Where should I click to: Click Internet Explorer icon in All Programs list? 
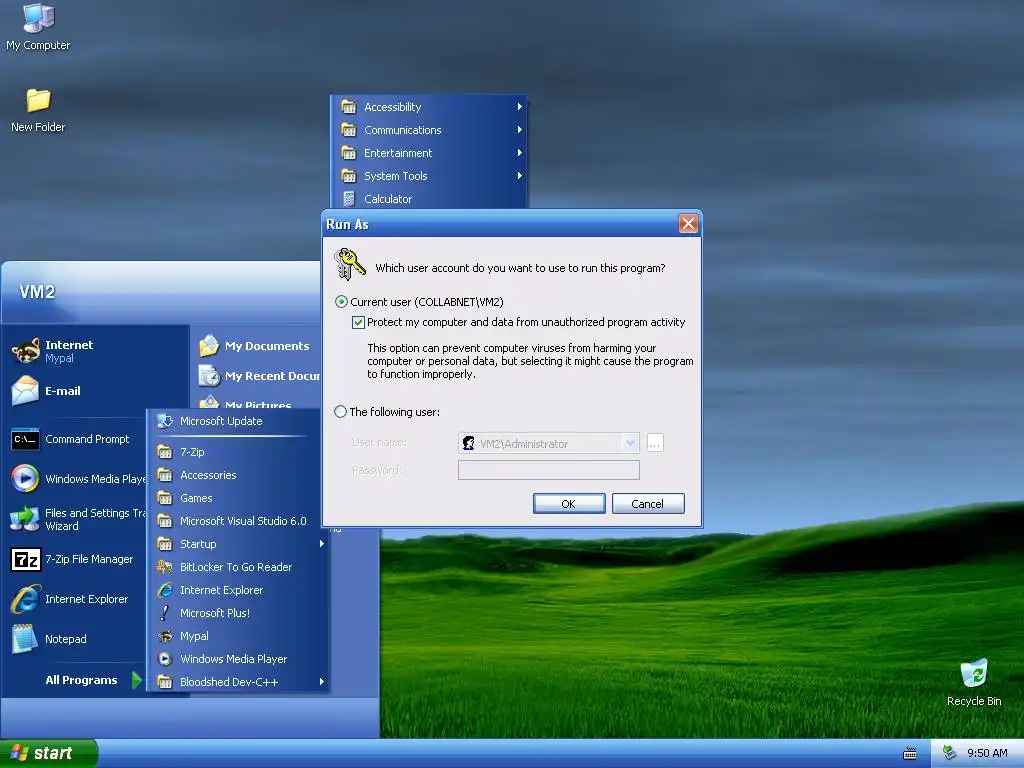point(165,590)
